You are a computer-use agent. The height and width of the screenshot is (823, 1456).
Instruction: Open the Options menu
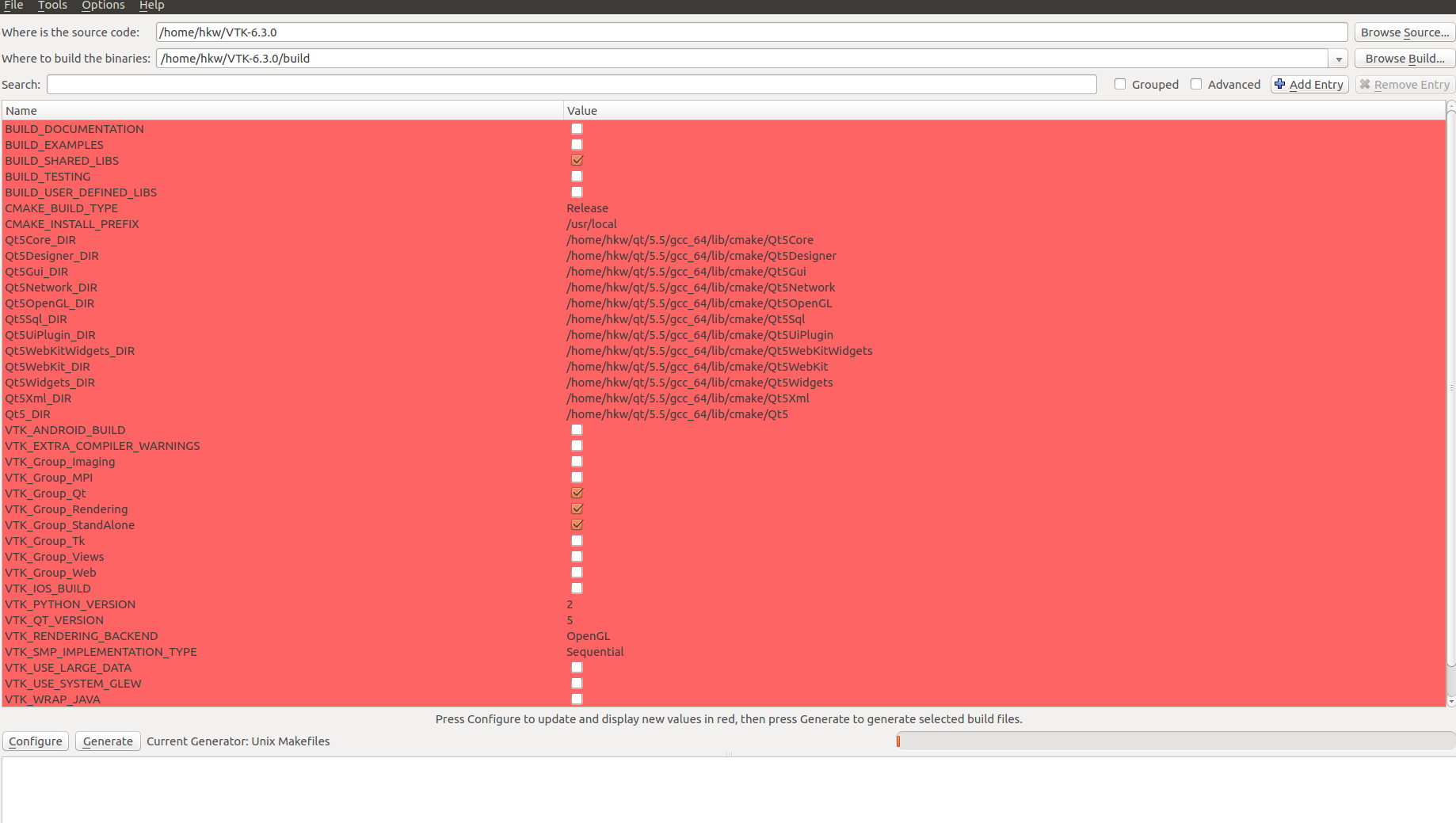click(x=103, y=6)
